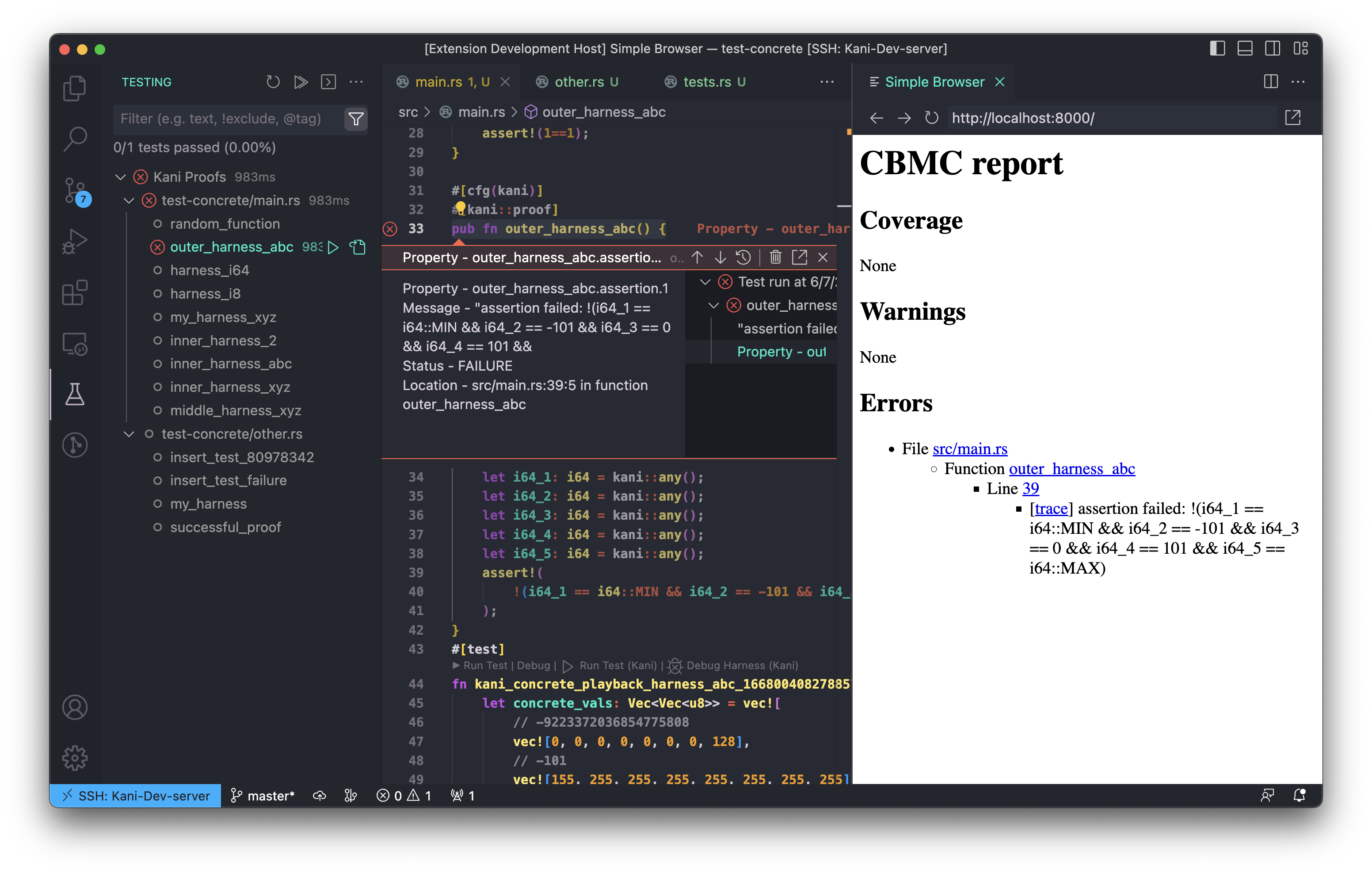Screen dimensions: 1372x873
Task: Collapse test-concrete/main.rs node
Action: click(x=129, y=201)
